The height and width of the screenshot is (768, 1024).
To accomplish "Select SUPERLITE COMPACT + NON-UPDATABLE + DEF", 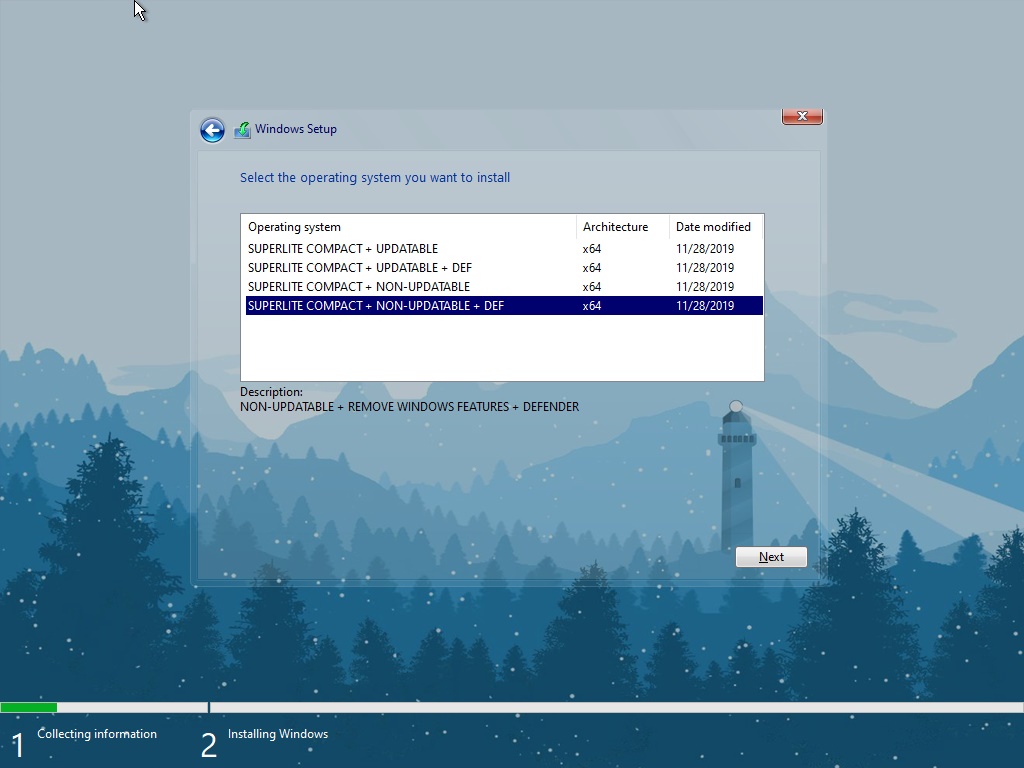I will tap(504, 306).
